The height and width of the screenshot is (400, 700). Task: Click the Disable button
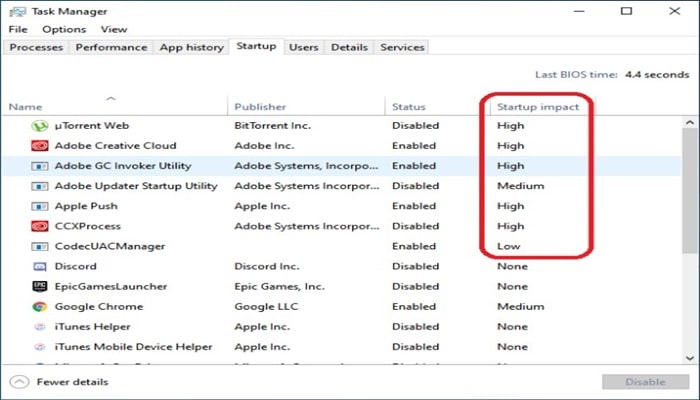646,382
